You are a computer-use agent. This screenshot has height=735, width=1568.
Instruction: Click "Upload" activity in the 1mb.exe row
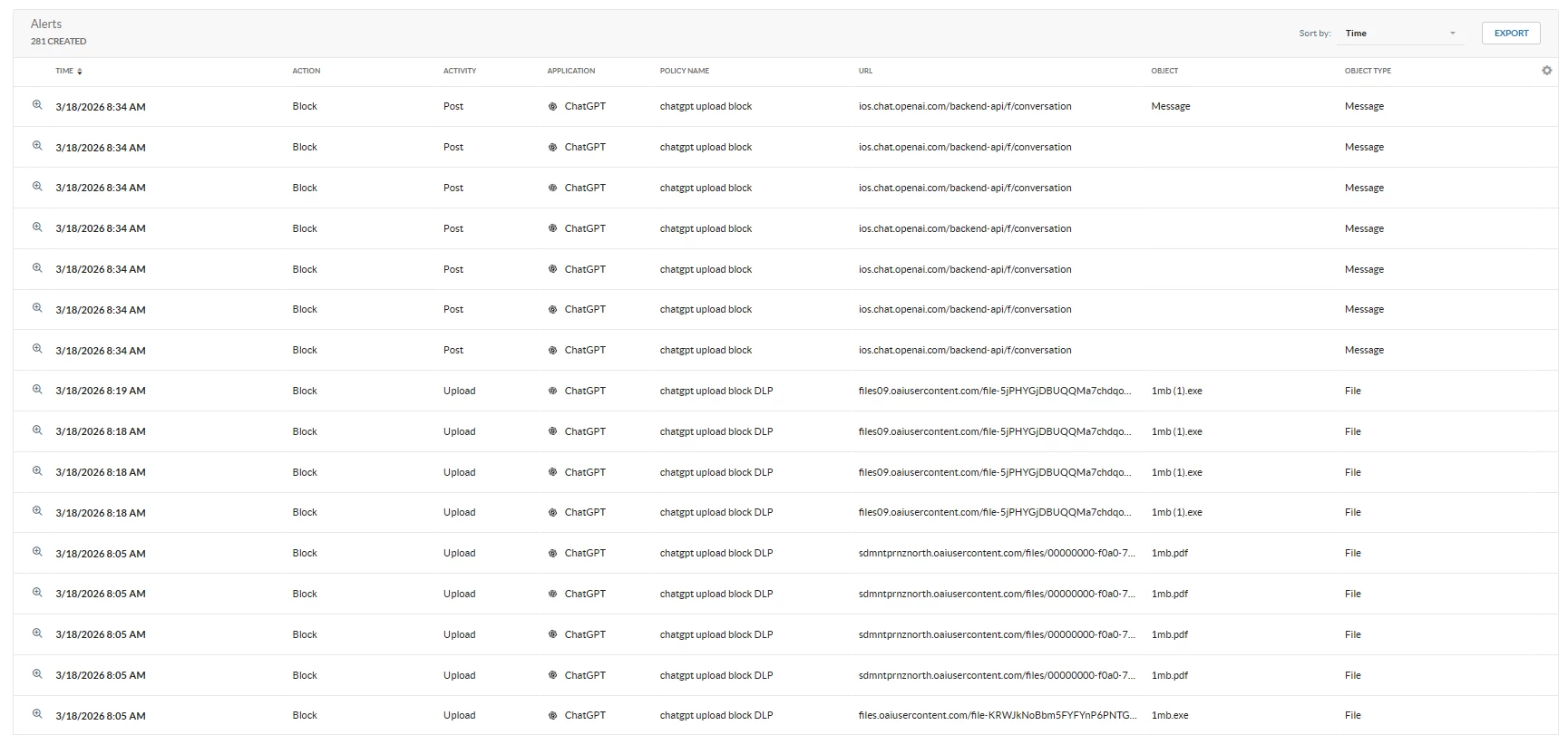[459, 715]
